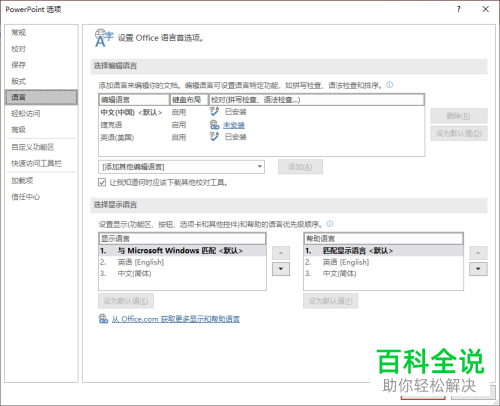Select 中文(简体) in display language list
The height and width of the screenshot is (406, 500).
pos(182,274)
